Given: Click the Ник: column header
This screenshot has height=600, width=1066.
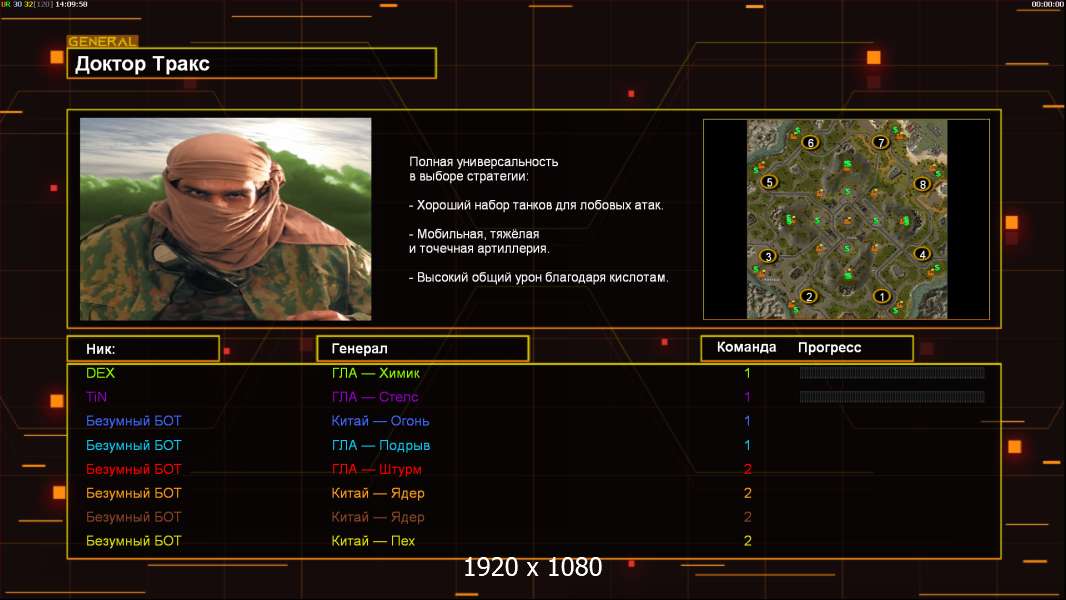Looking at the screenshot, I should point(143,348).
